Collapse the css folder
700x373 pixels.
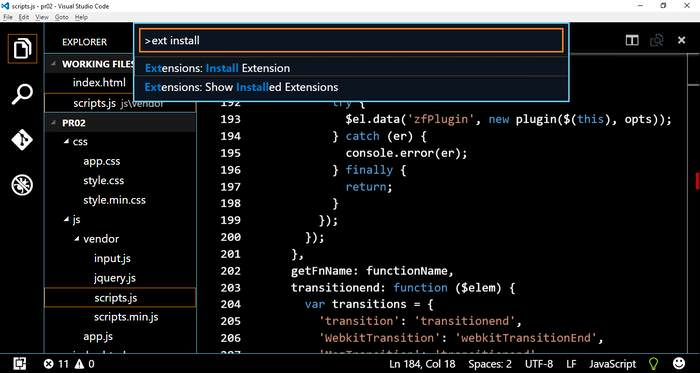pos(66,141)
